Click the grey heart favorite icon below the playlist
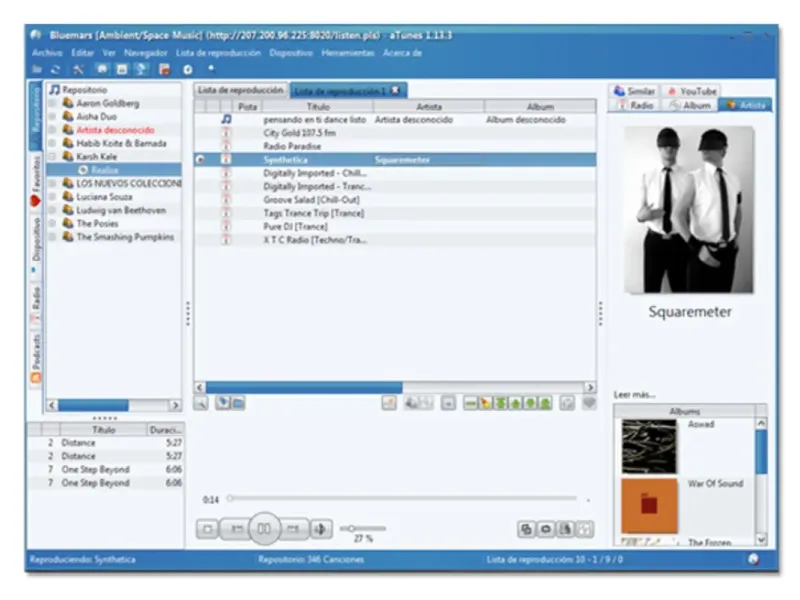The height and width of the screenshot is (600, 800). [589, 403]
